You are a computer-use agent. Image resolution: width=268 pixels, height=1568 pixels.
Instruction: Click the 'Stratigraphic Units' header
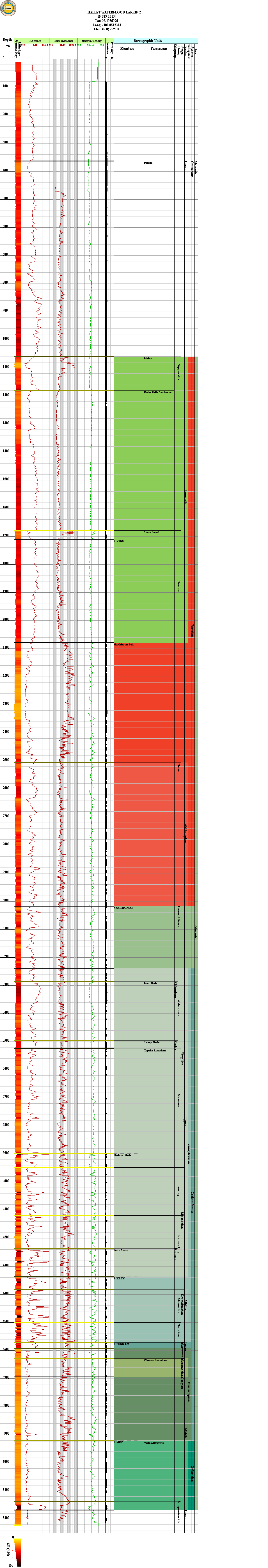click(x=156, y=40)
